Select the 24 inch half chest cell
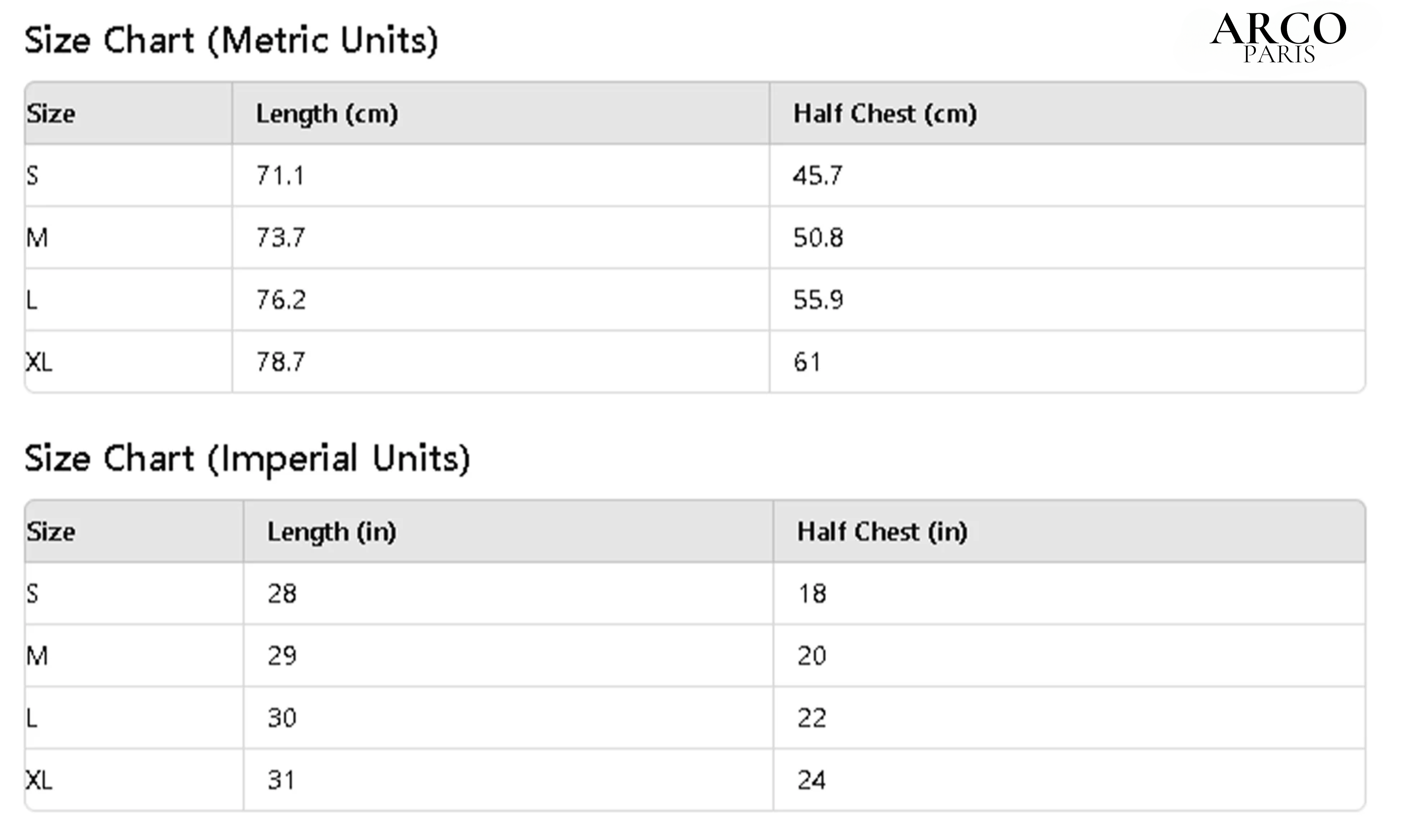Screen dimensions: 1401x840 pyautogui.click(x=812, y=781)
